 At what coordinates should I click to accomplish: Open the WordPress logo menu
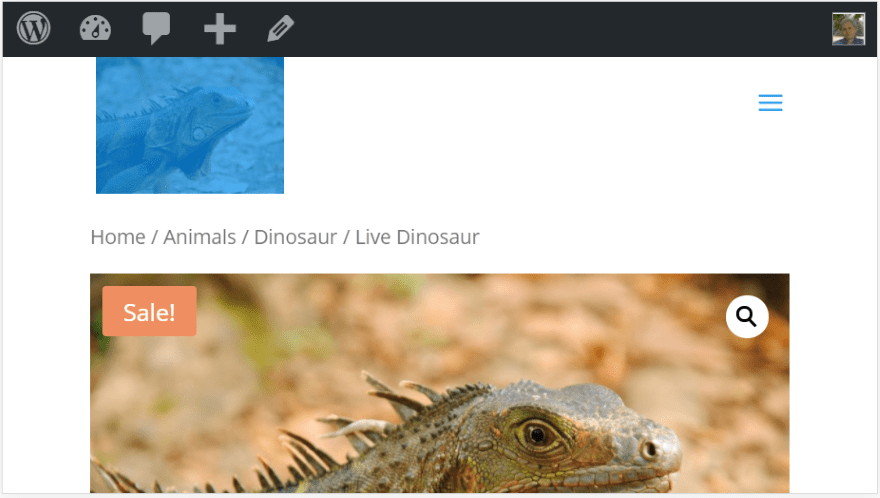pyautogui.click(x=34, y=28)
